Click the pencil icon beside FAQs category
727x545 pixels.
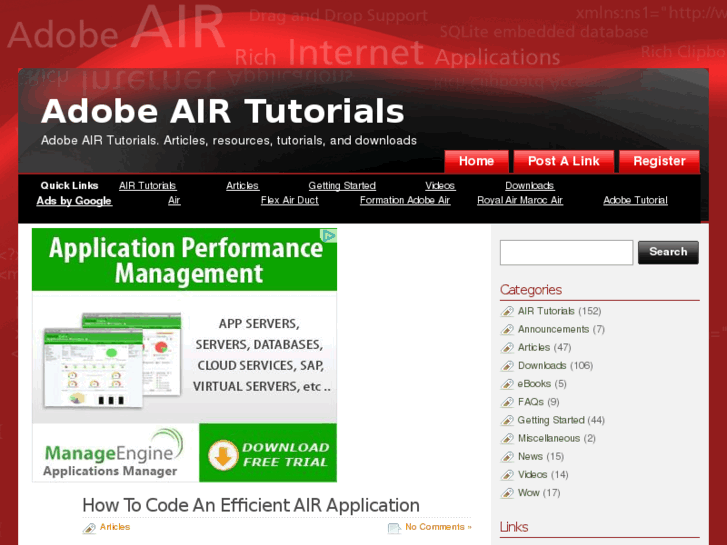tap(507, 402)
